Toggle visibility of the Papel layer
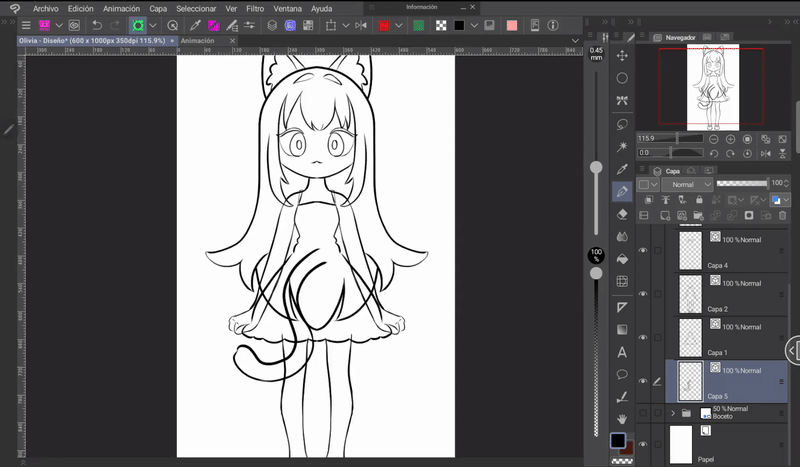The height and width of the screenshot is (467, 800). pos(643,444)
